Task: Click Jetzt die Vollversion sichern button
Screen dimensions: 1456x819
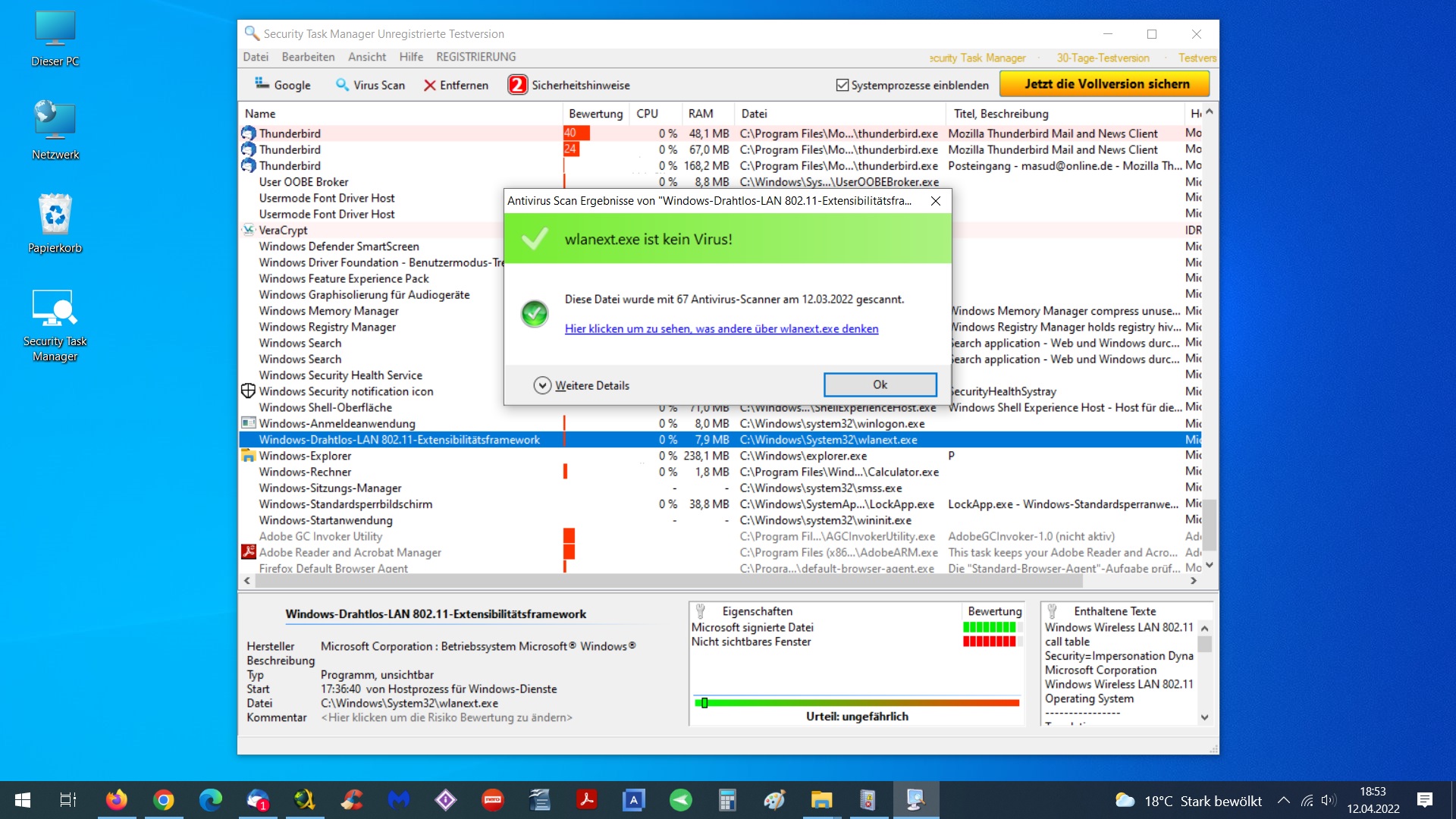Action: (1106, 84)
